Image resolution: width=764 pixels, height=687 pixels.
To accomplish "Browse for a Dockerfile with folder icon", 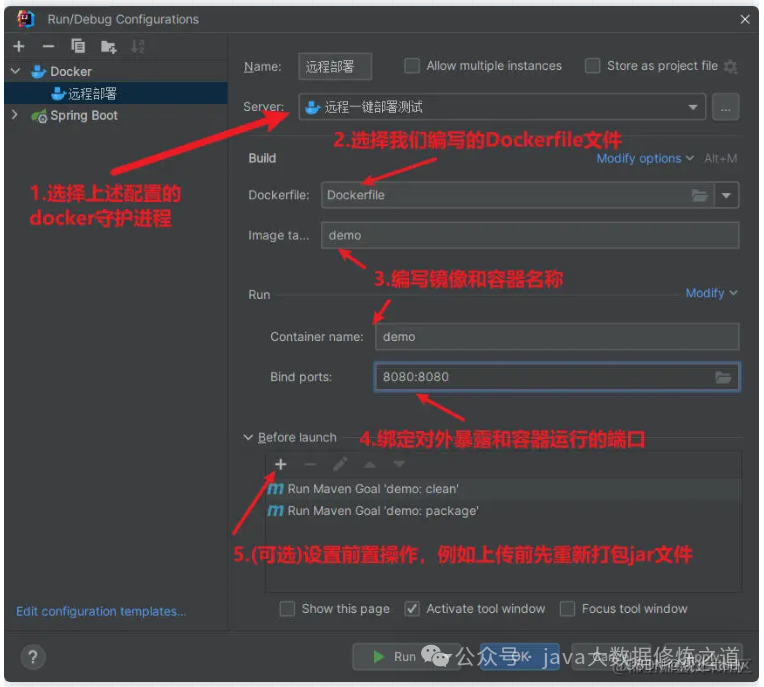I will pyautogui.click(x=700, y=195).
